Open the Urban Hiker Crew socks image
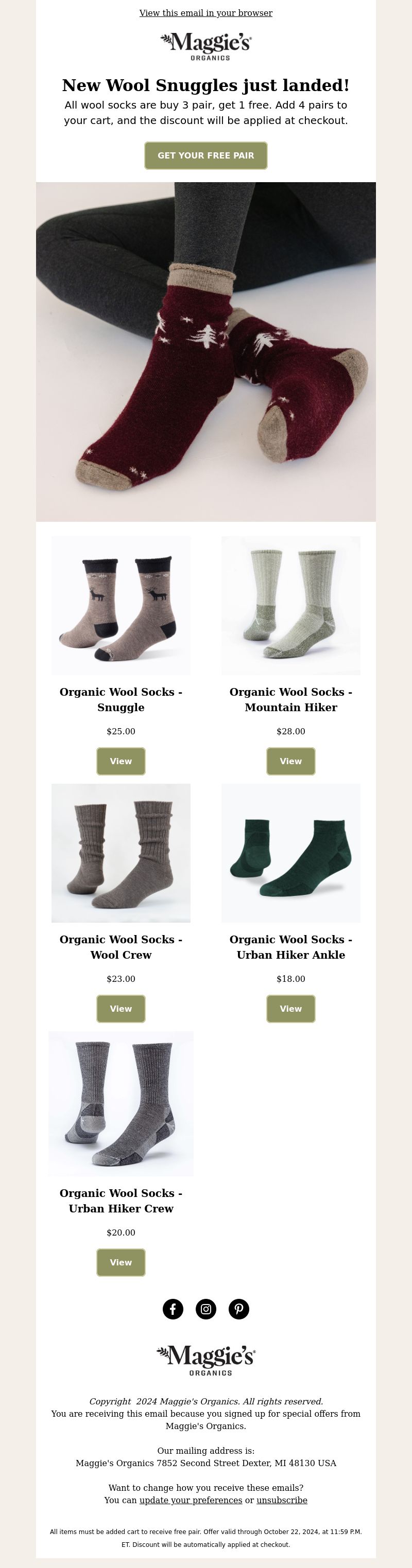The image size is (412, 1568). pyautogui.click(x=121, y=1103)
